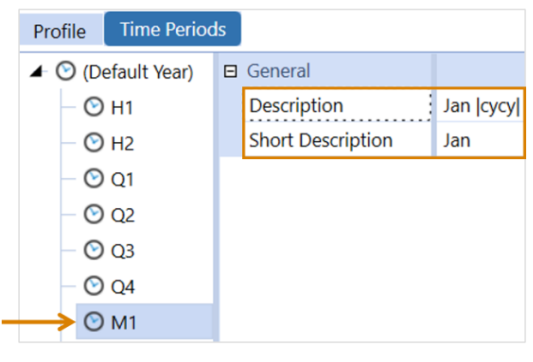Collapse the General property section
The width and height of the screenshot is (533, 362).
pos(230,71)
